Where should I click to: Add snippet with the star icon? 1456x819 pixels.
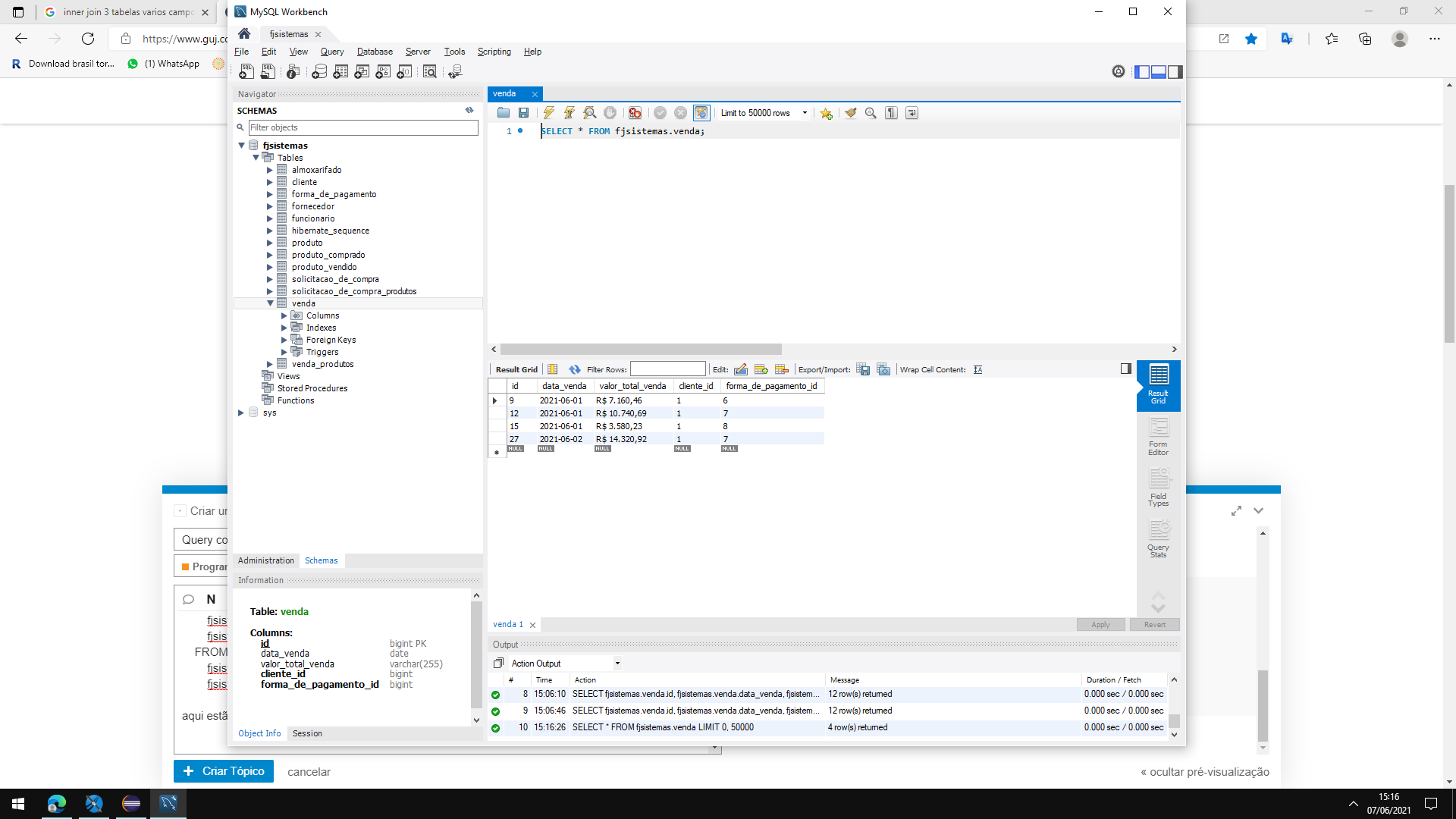click(x=826, y=113)
